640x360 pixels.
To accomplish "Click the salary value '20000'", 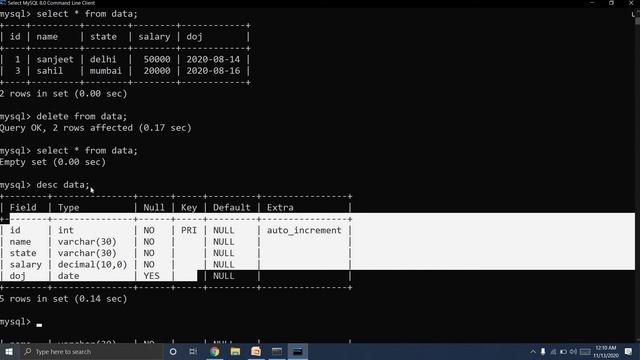I will [157, 71].
